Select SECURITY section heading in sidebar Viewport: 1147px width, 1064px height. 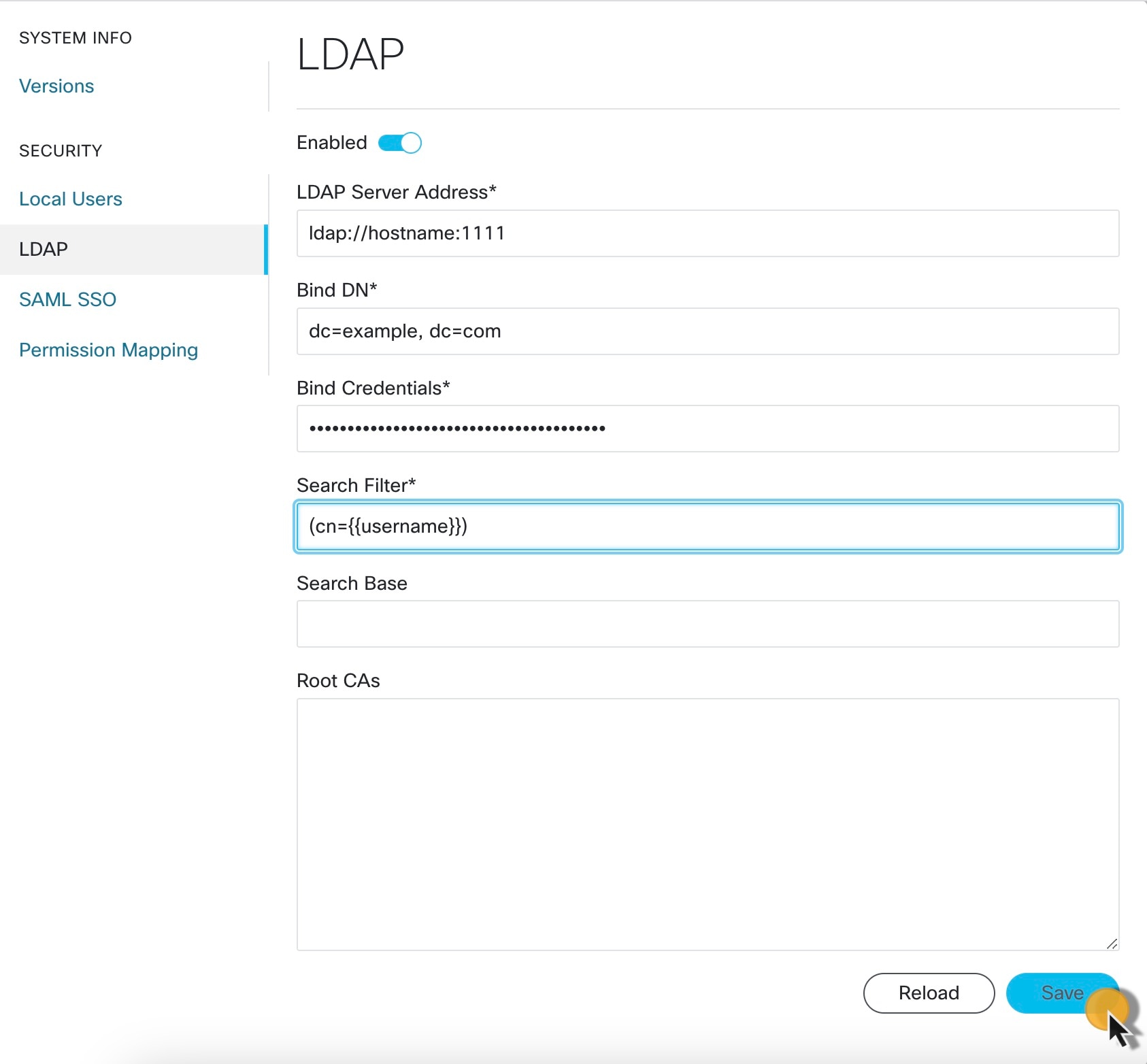pyautogui.click(x=61, y=150)
